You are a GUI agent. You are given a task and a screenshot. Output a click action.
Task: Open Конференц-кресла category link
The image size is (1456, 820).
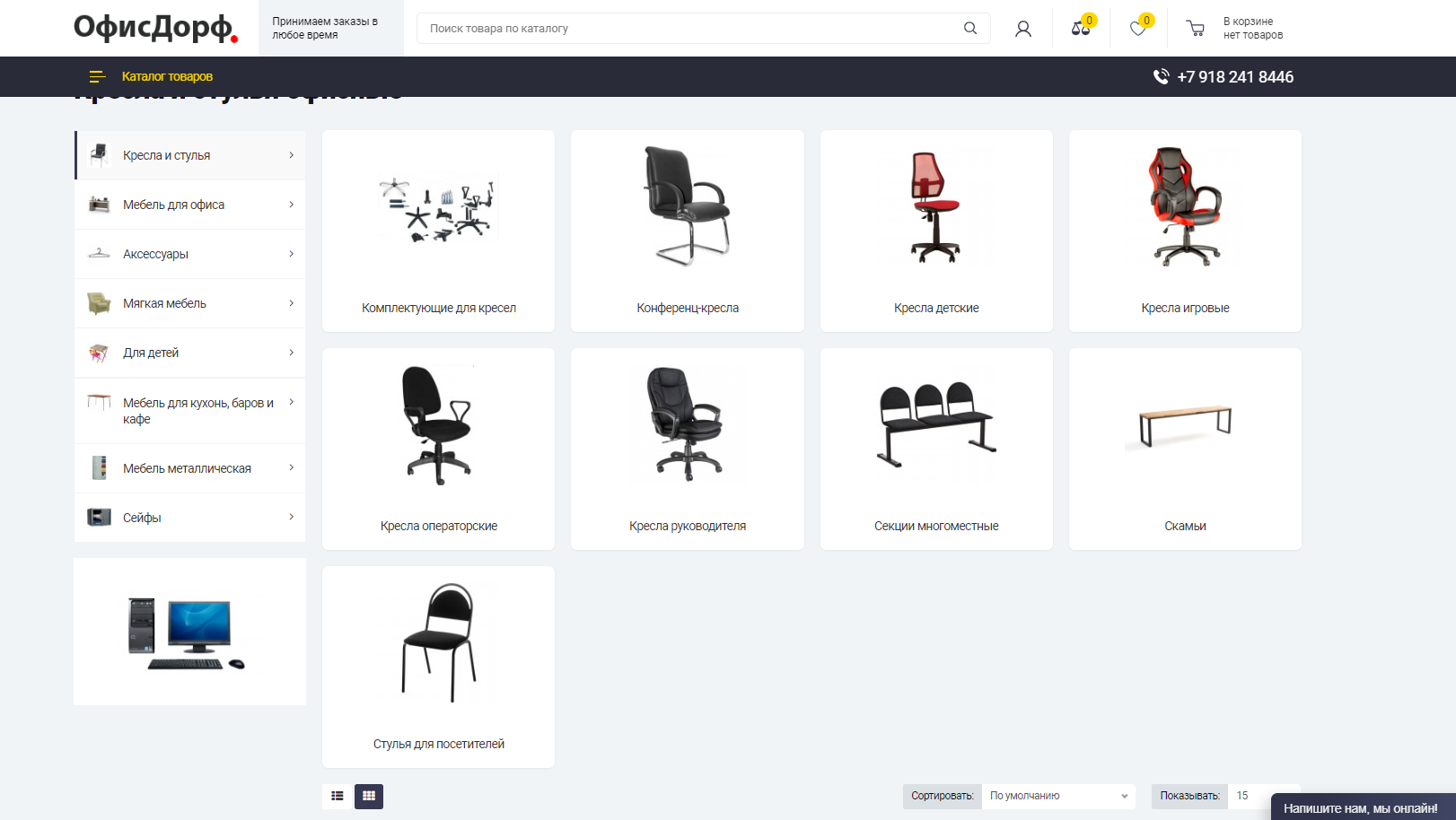coord(688,308)
